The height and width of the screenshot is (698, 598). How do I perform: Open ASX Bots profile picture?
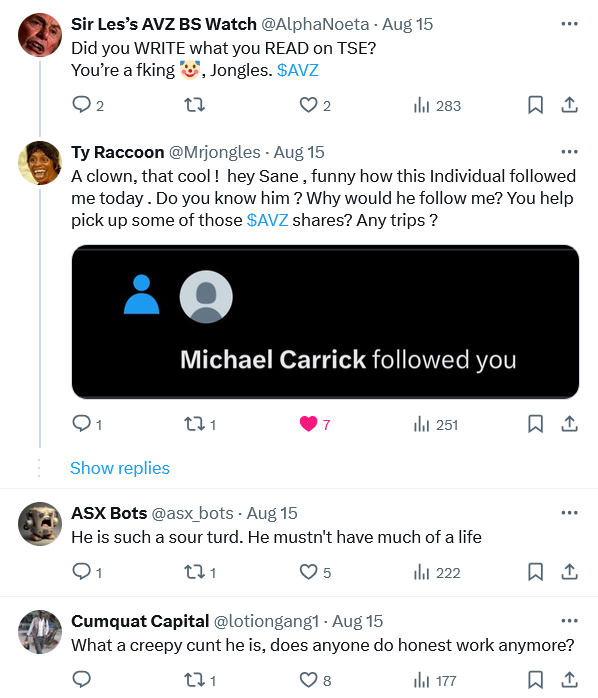point(40,524)
